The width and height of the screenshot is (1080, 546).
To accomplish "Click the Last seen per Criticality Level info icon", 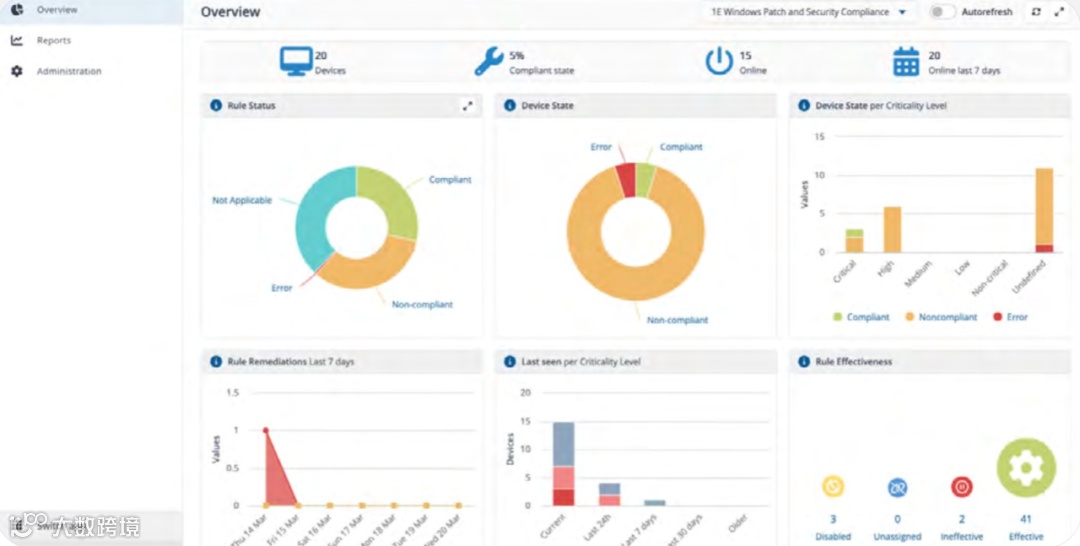I will pyautogui.click(x=510, y=361).
